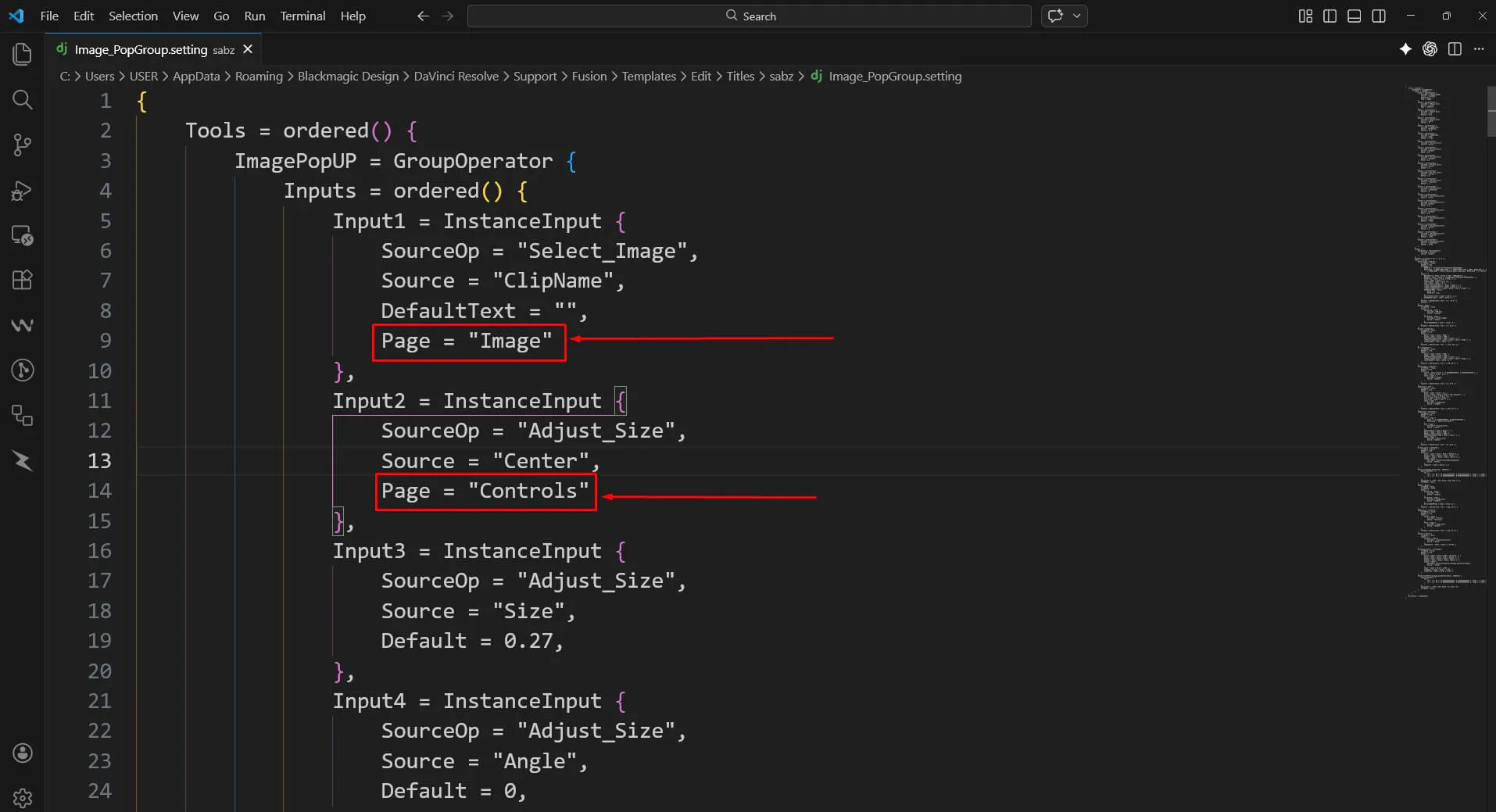Click the USER breadcrumb segment
1496x812 pixels.
click(144, 76)
